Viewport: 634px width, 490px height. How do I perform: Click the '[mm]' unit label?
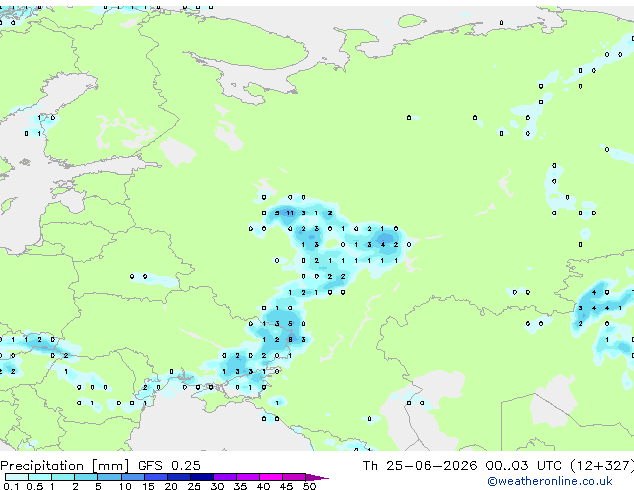tap(110, 466)
